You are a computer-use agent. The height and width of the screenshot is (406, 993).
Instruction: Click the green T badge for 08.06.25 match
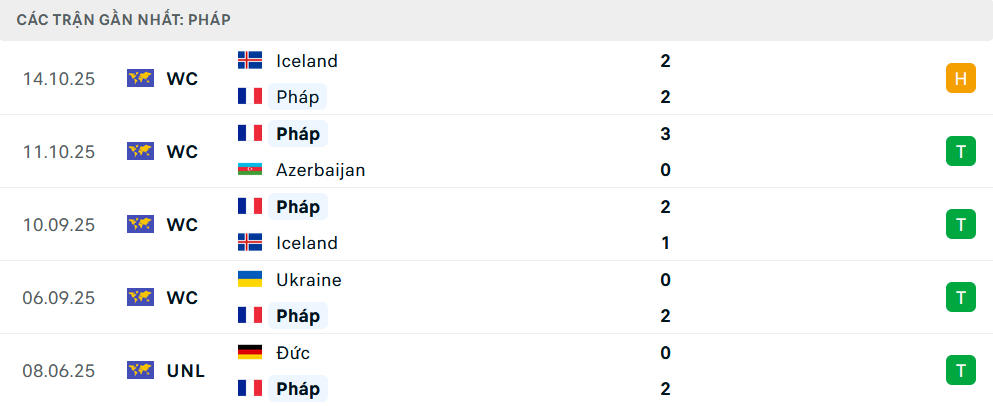pos(960,371)
